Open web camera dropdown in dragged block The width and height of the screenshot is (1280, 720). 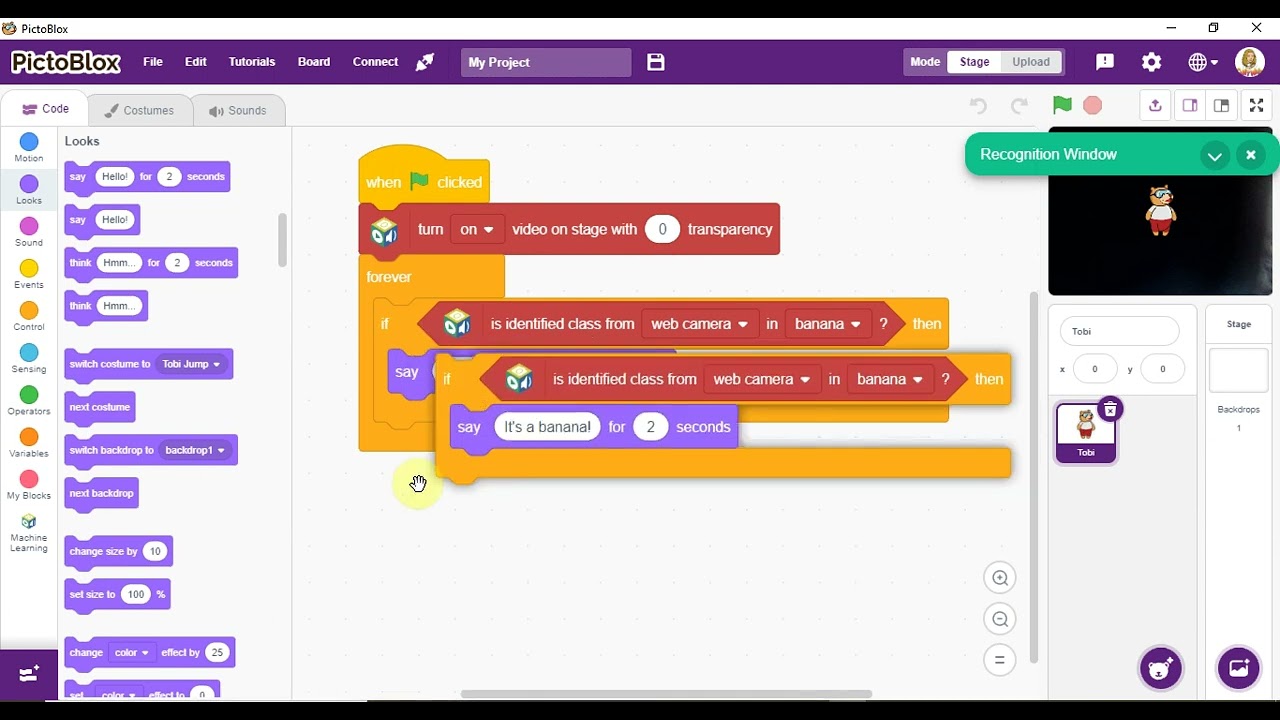761,379
